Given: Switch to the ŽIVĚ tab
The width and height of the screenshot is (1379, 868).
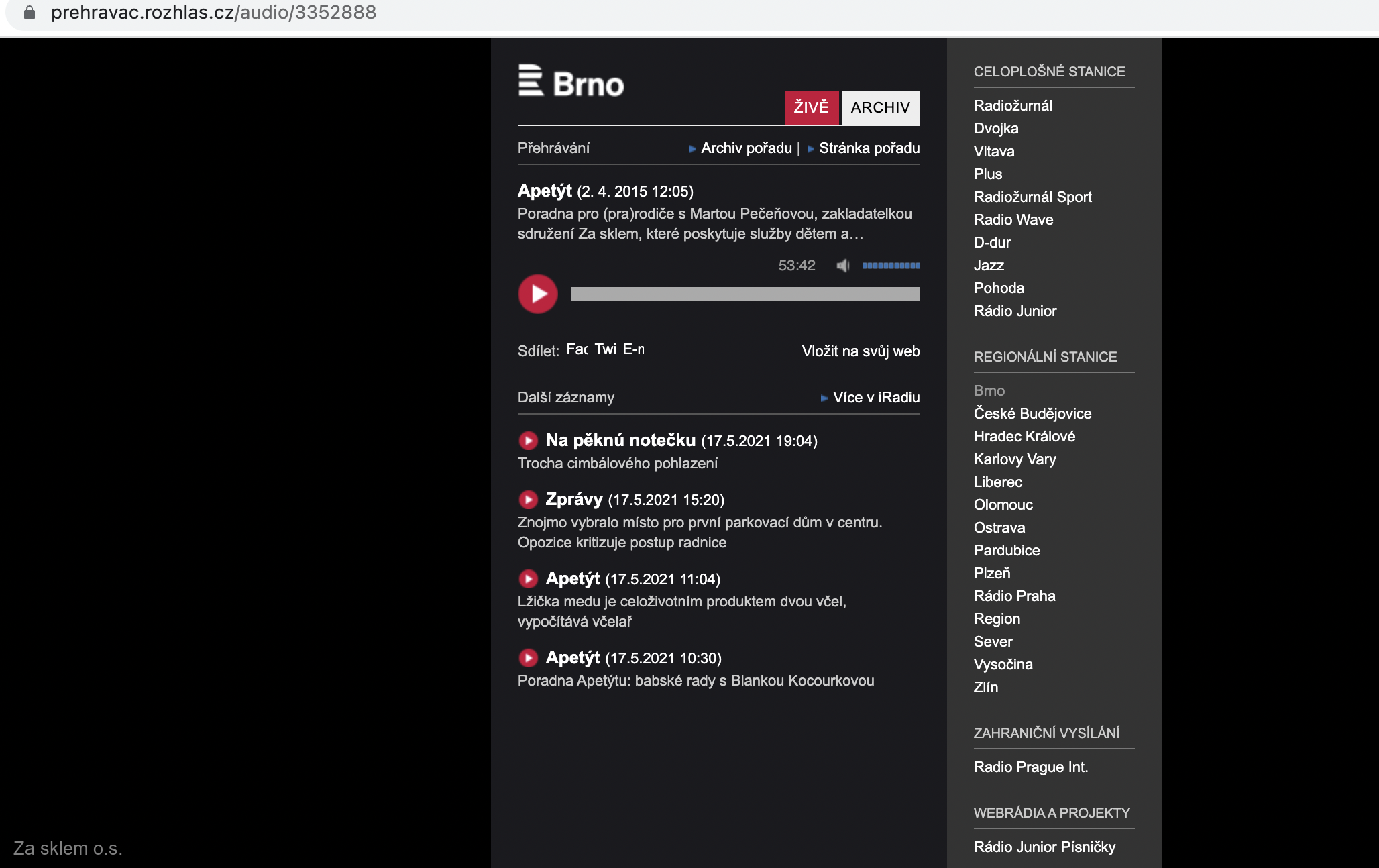Looking at the screenshot, I should [812, 107].
